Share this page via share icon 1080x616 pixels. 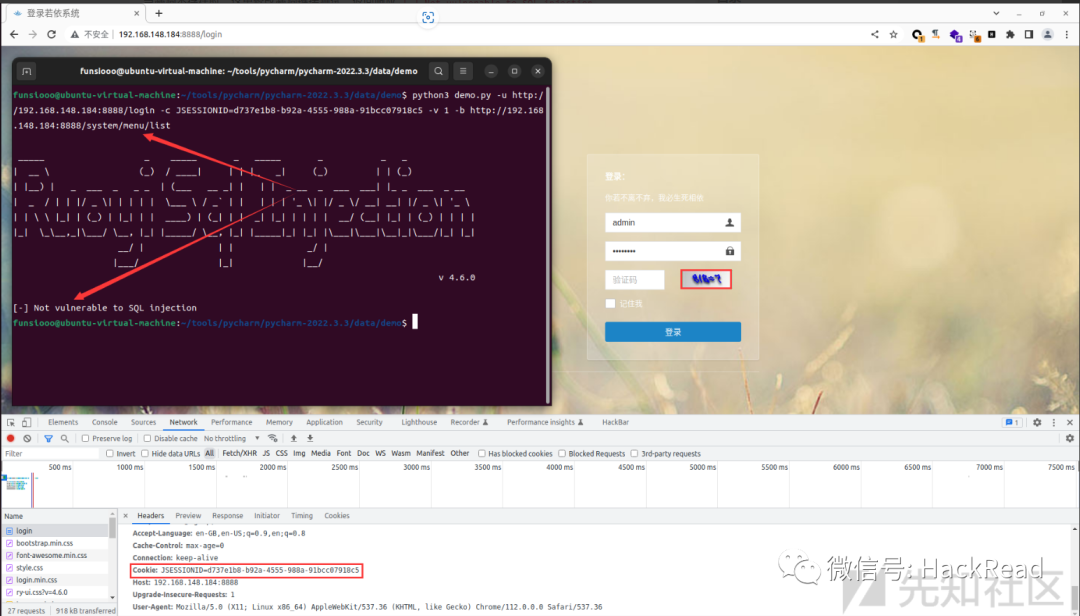pyautogui.click(x=875, y=34)
